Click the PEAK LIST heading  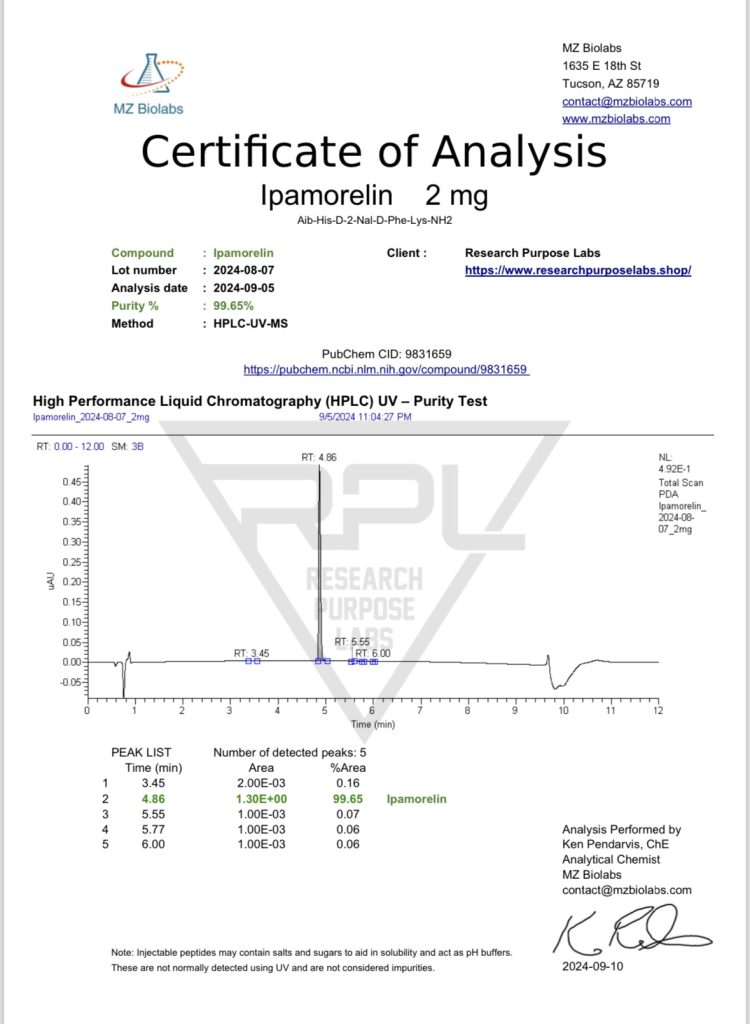pyautogui.click(x=141, y=752)
